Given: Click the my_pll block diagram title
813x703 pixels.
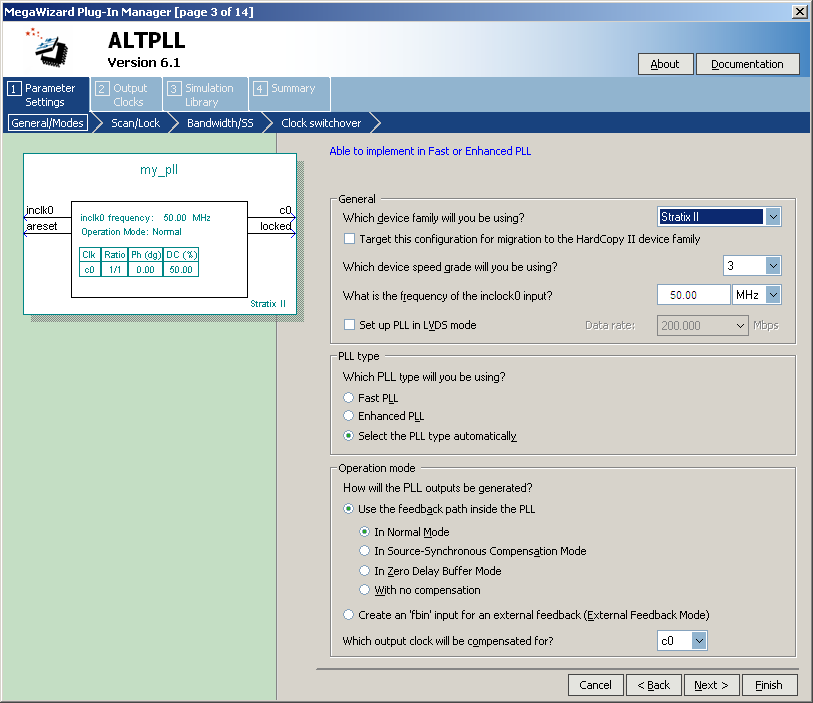Looking at the screenshot, I should pos(159,170).
